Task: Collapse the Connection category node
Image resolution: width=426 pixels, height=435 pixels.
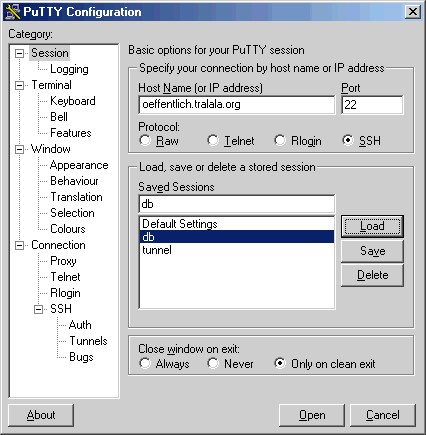Action: pos(20,245)
